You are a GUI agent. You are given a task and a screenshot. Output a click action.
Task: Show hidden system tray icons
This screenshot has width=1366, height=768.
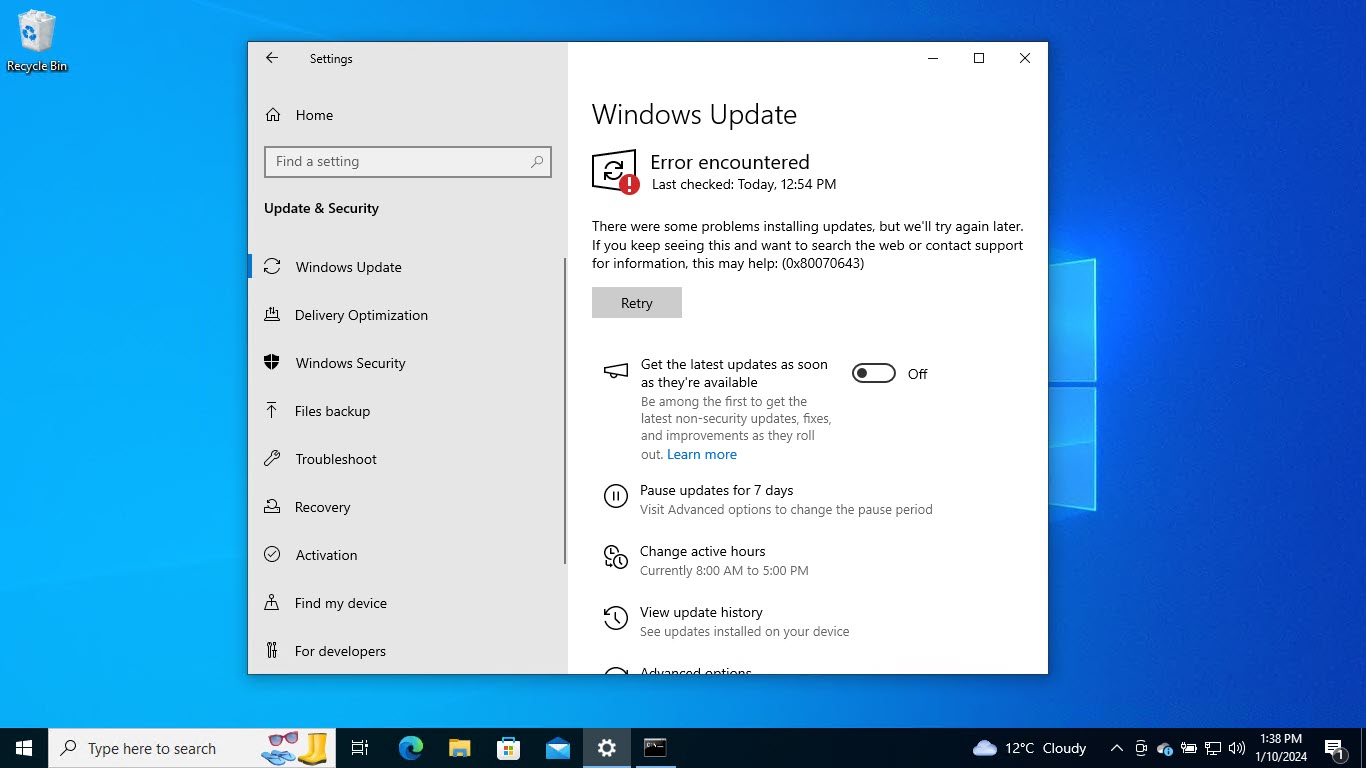click(x=1116, y=748)
